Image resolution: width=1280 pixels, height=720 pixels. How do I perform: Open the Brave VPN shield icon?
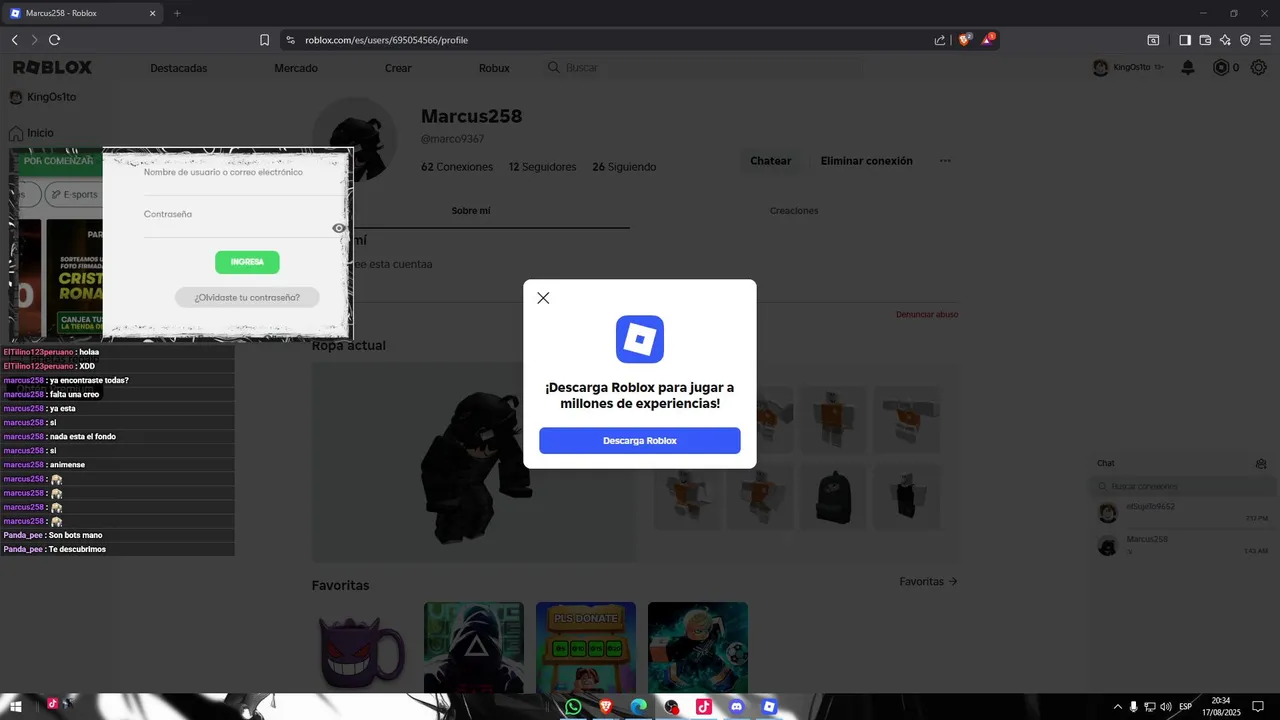pos(1245,40)
